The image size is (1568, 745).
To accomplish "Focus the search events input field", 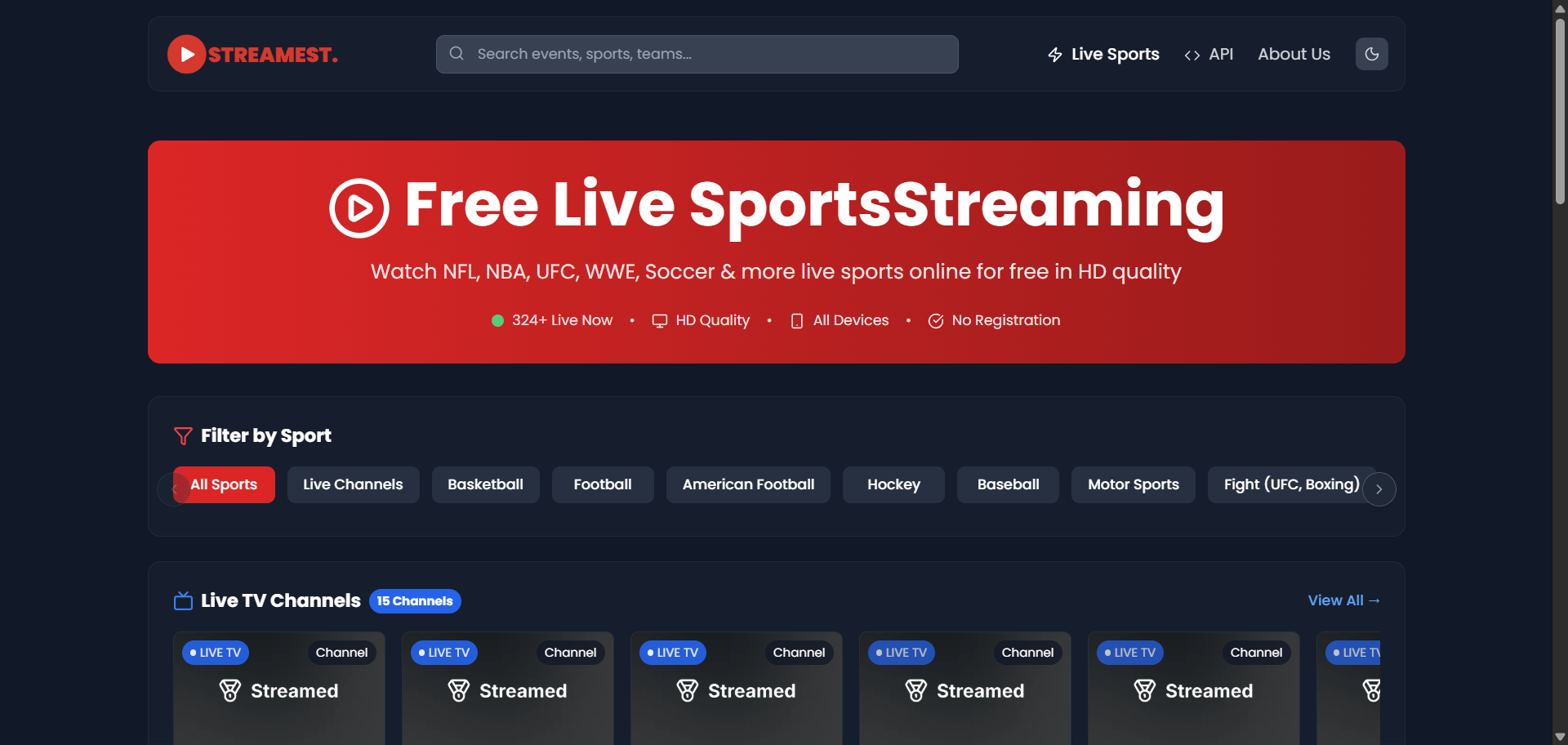I will pyautogui.click(x=697, y=54).
